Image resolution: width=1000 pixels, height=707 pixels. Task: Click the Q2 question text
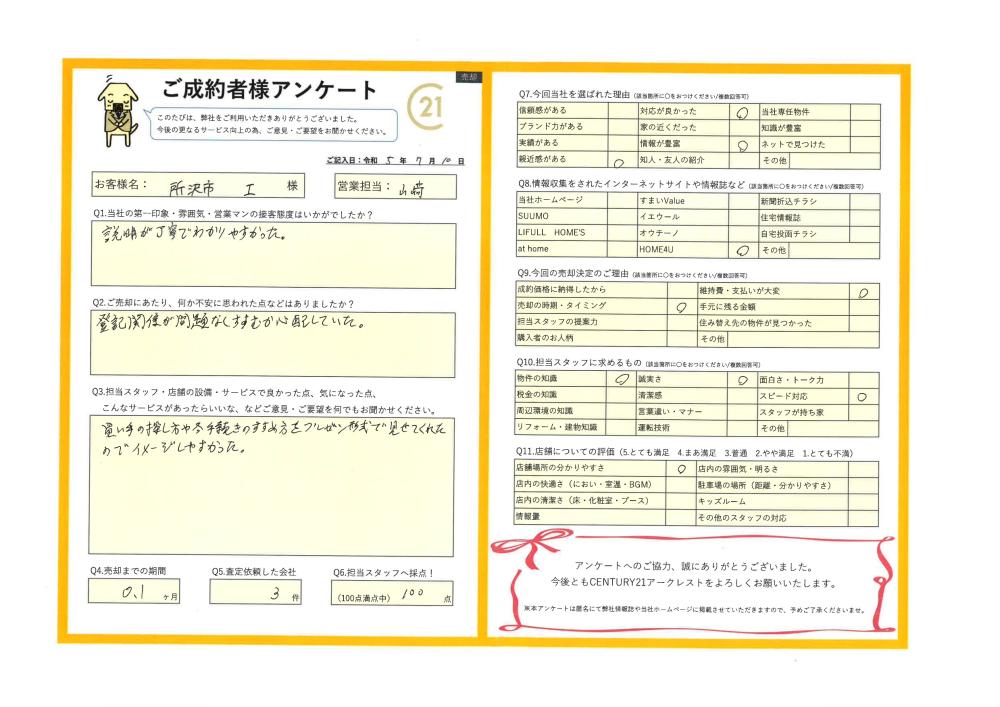click(223, 304)
